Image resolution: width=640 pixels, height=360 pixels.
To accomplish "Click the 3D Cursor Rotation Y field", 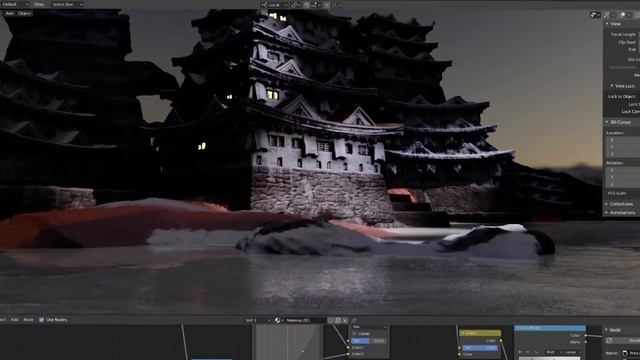I will (x=623, y=177).
